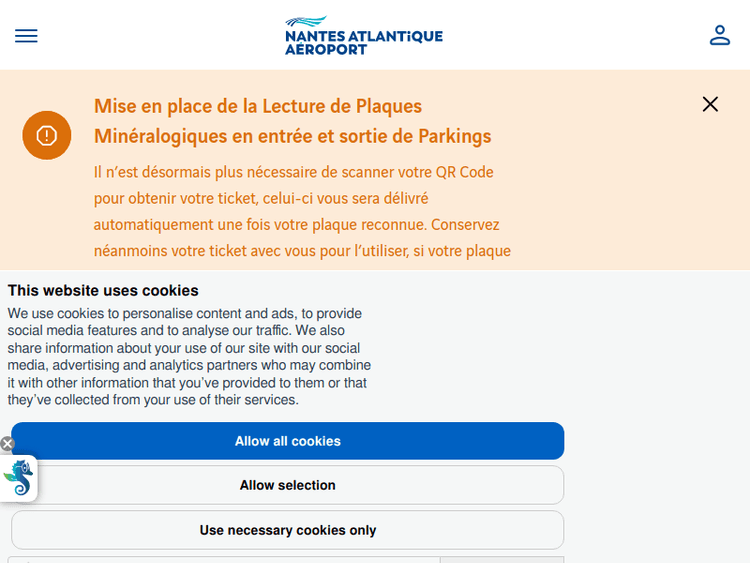
Task: Close the seahorse widget with grey X
Action: pos(7,444)
